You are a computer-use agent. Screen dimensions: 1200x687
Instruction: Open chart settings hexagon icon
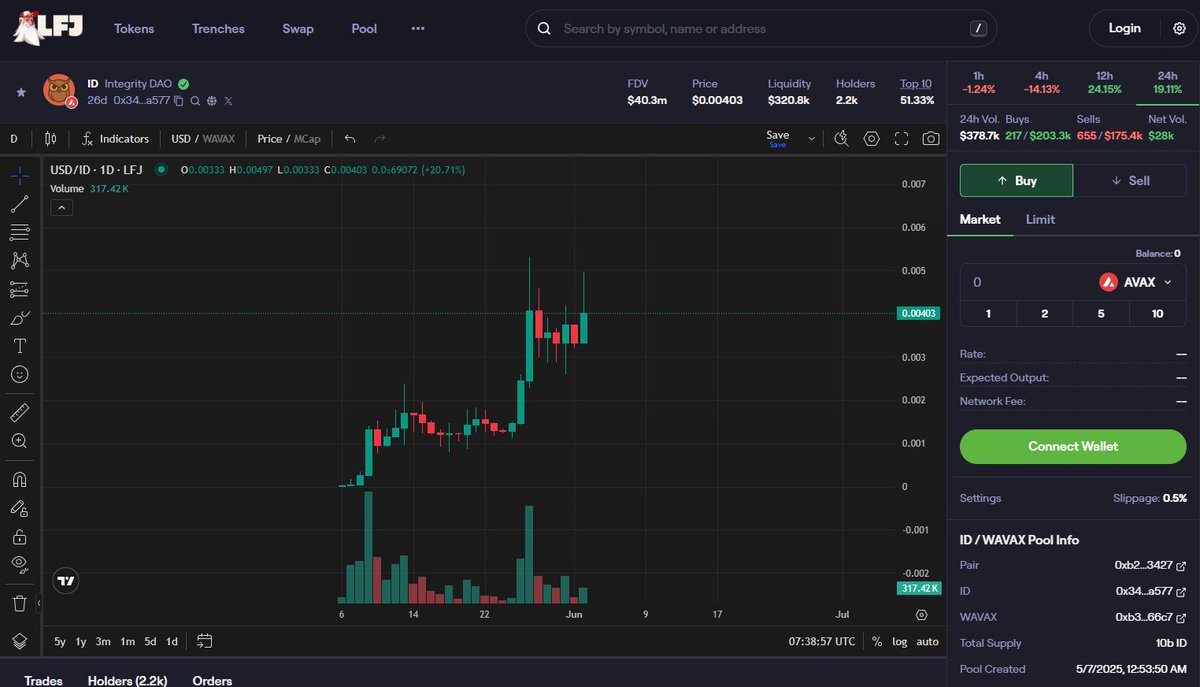pos(872,139)
